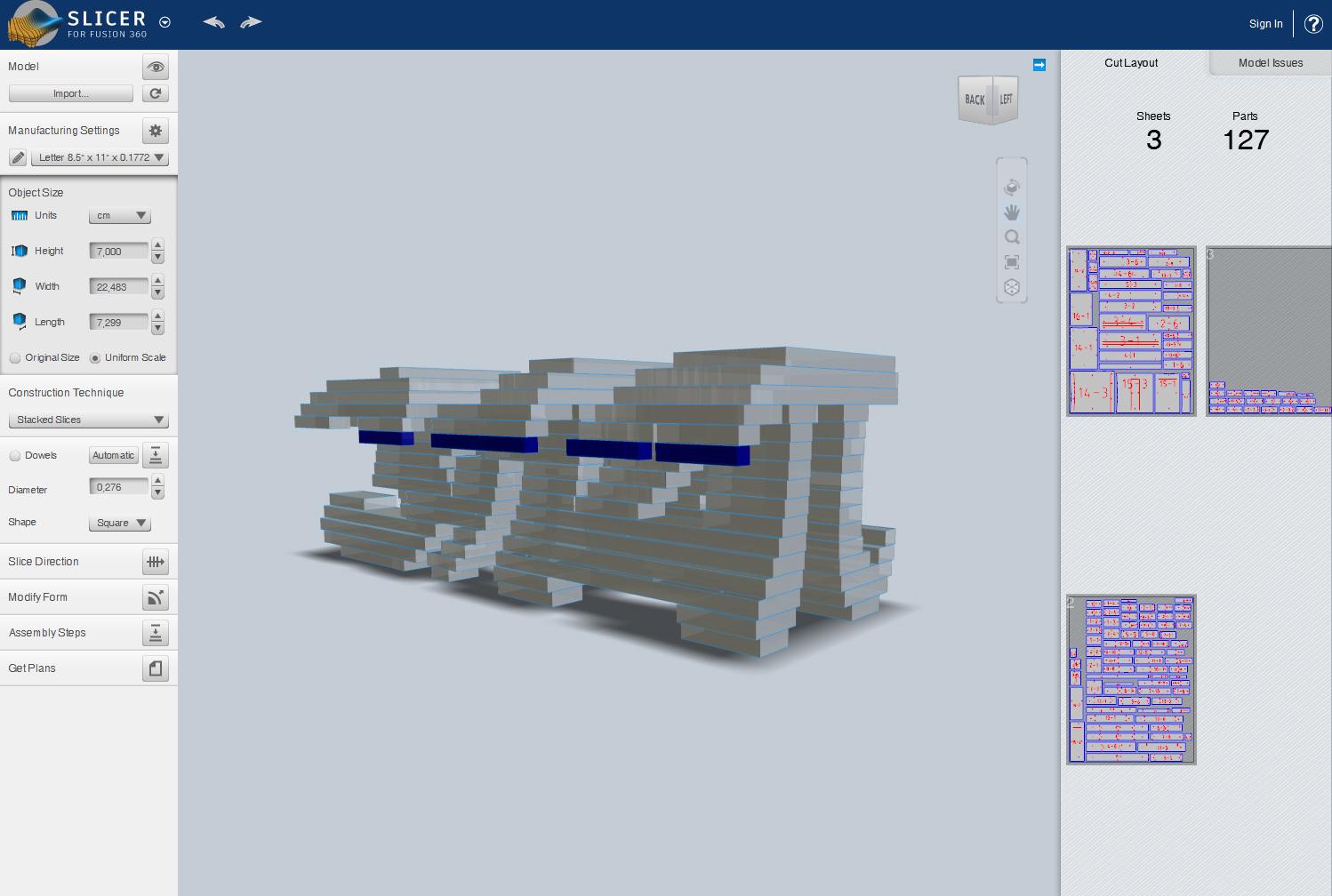Click the Automatic dowels button

pos(114,456)
